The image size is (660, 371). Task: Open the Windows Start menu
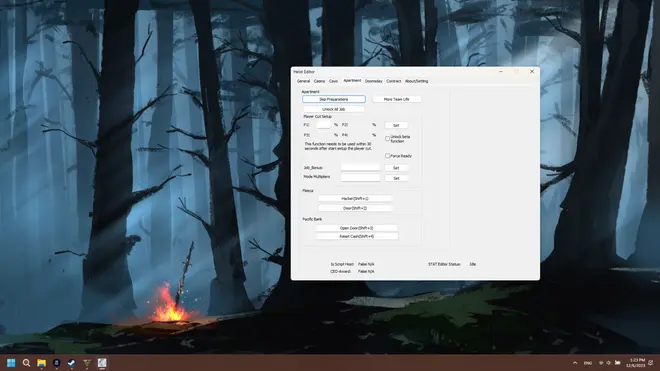[x=11, y=363]
